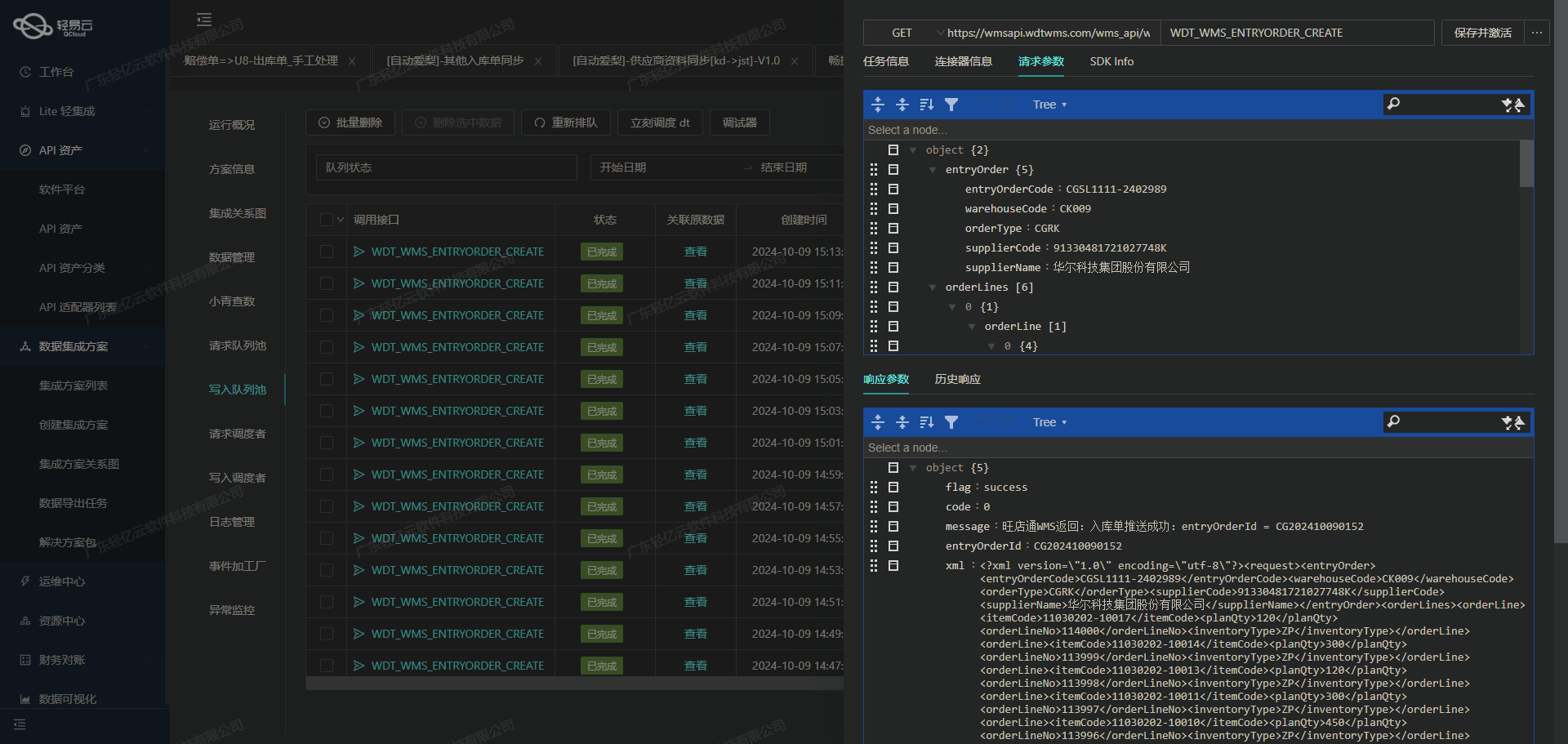
Task: Close the 供应商资料同步[kd->jst]-V1.0 tab
Action: tap(795, 61)
